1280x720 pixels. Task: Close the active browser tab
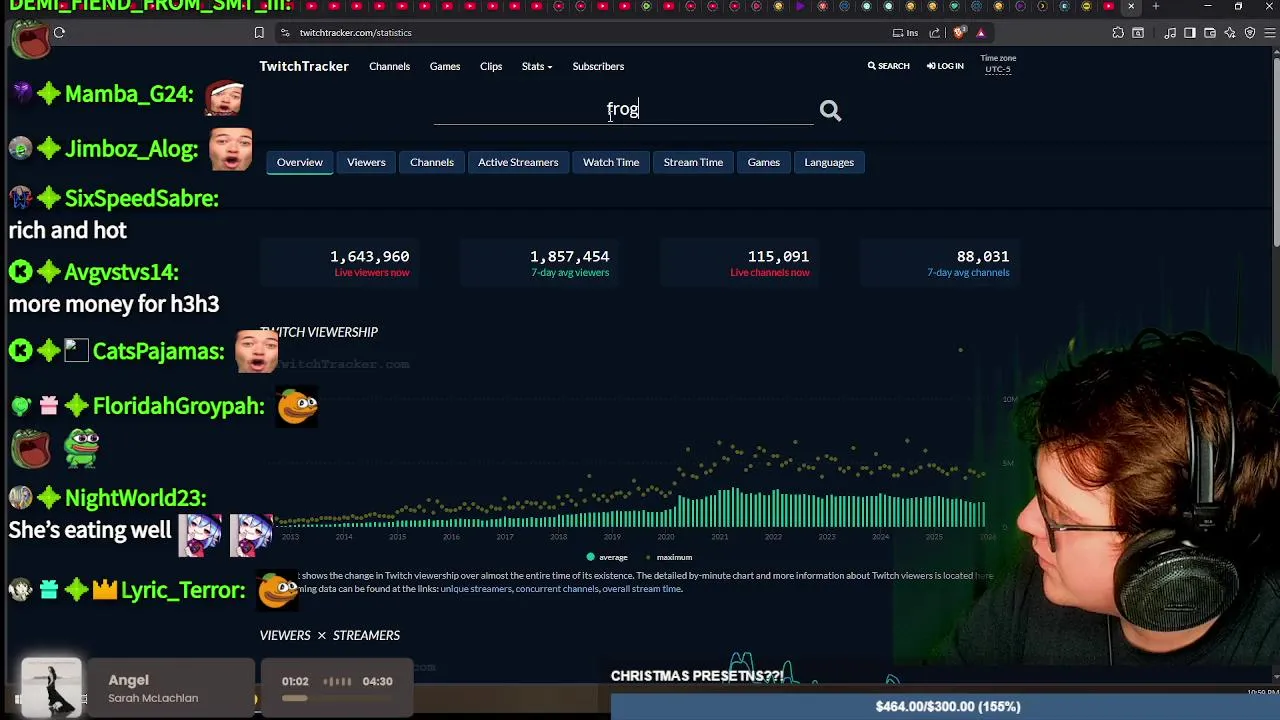(x=1131, y=6)
